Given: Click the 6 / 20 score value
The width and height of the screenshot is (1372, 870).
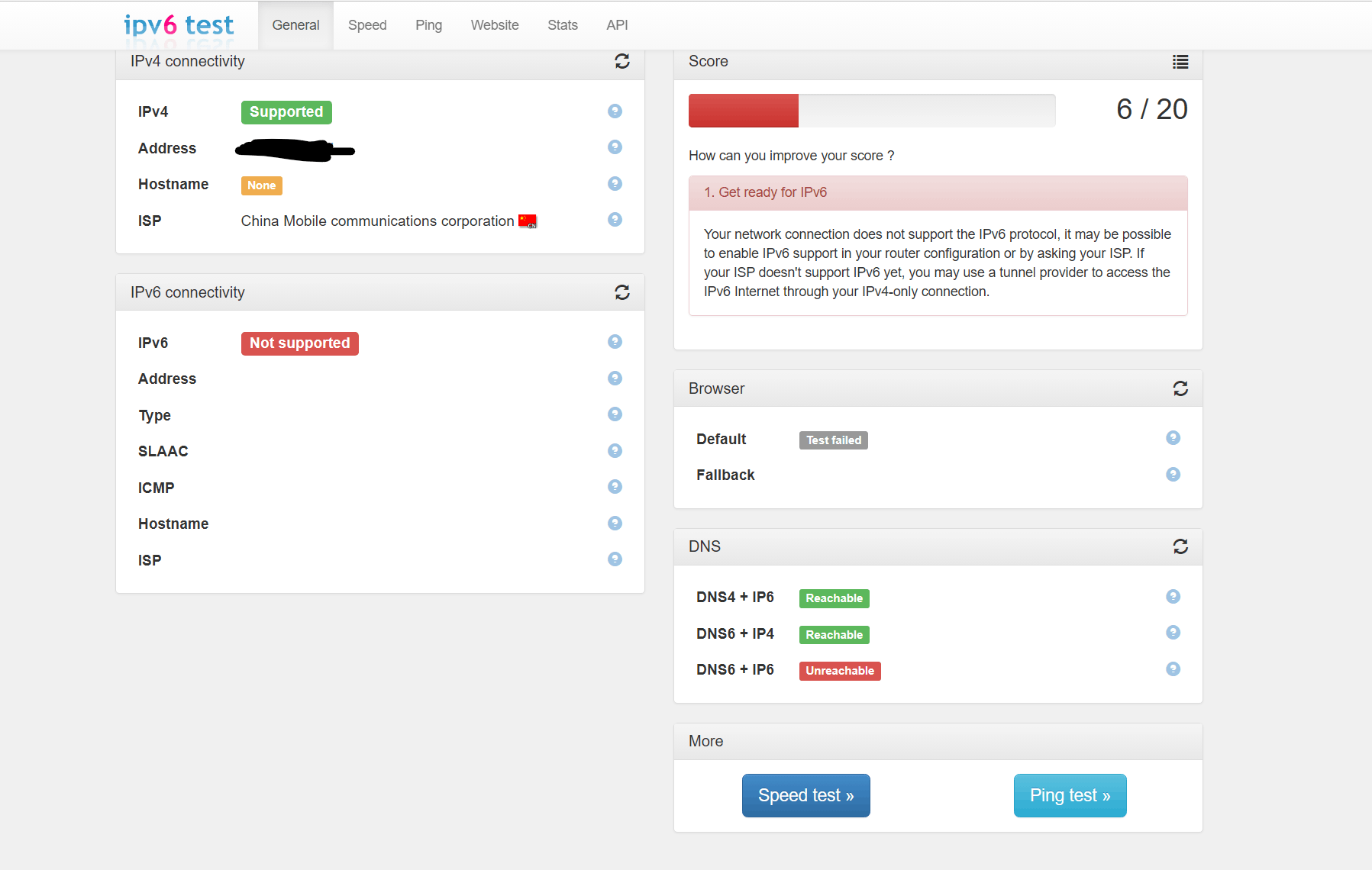Looking at the screenshot, I should (x=1151, y=109).
